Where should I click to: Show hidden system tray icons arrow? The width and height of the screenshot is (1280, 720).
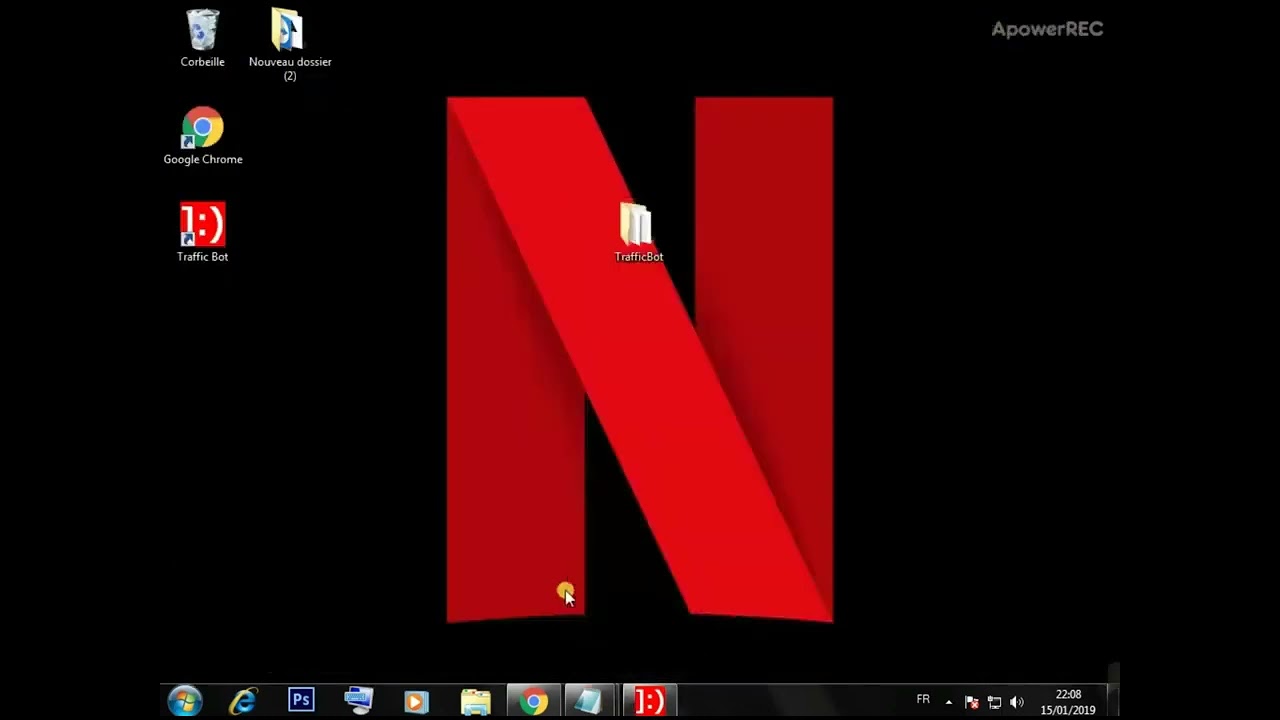949,702
